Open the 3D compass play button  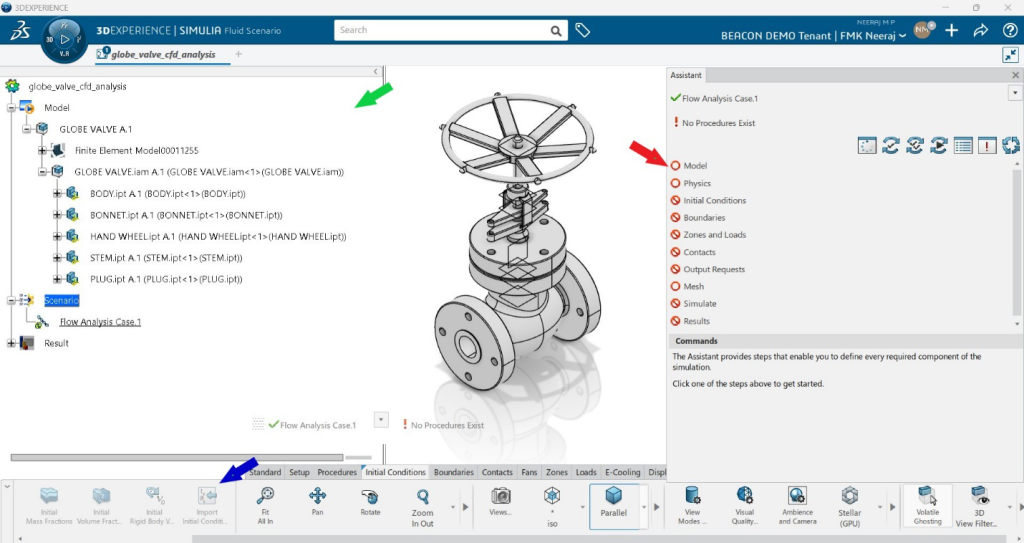pos(64,39)
